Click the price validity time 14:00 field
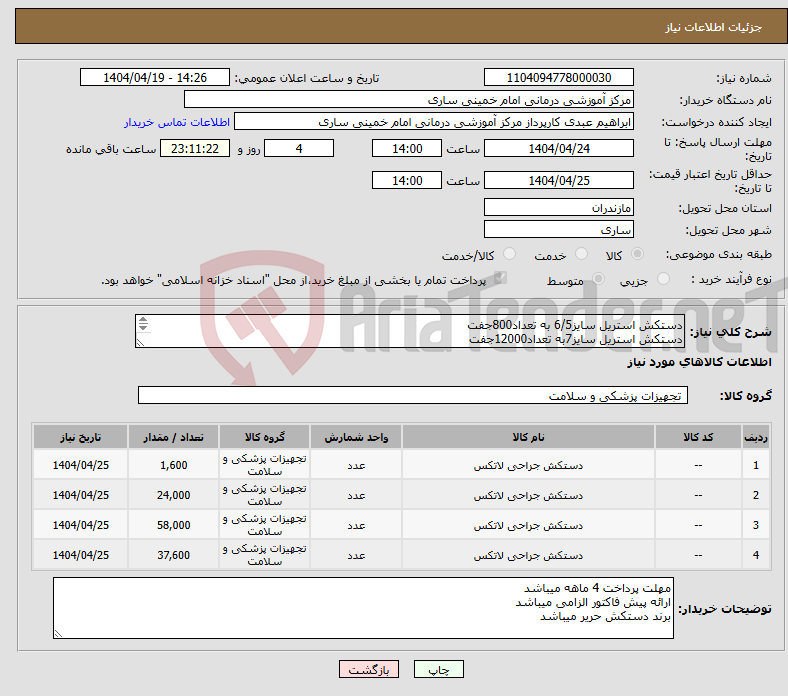This screenshot has height=696, width=788. [407, 180]
